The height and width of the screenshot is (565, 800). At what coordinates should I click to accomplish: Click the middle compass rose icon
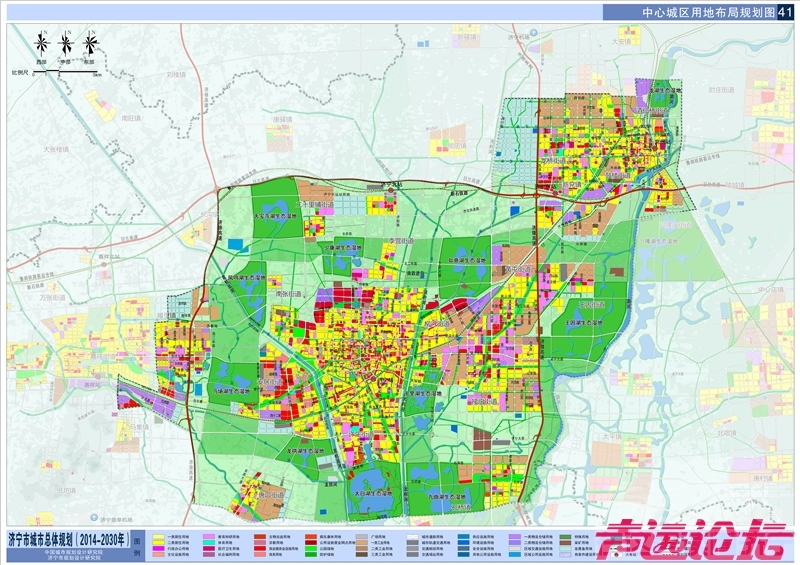[x=66, y=44]
